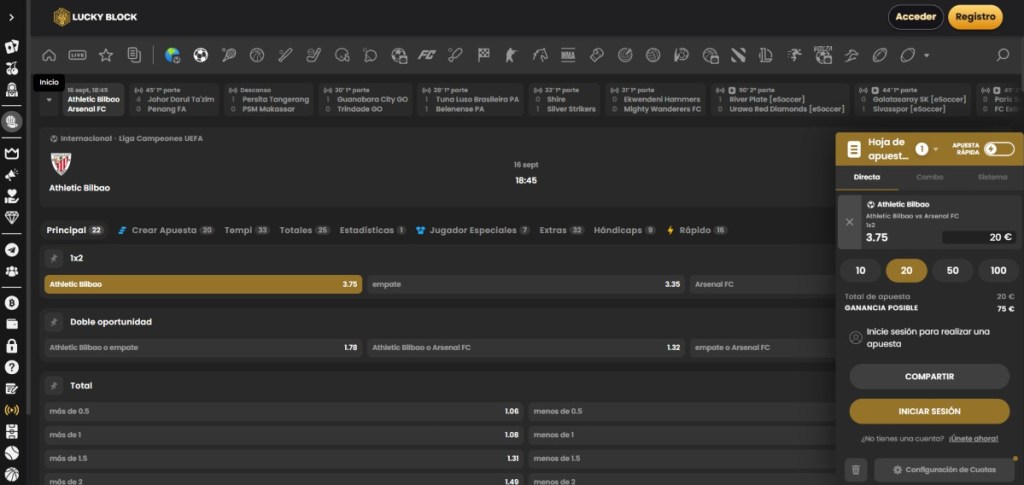1024x485 pixels.
Task: Toggle the Apuesta Rápida switch
Action: pyautogui.click(x=997, y=149)
